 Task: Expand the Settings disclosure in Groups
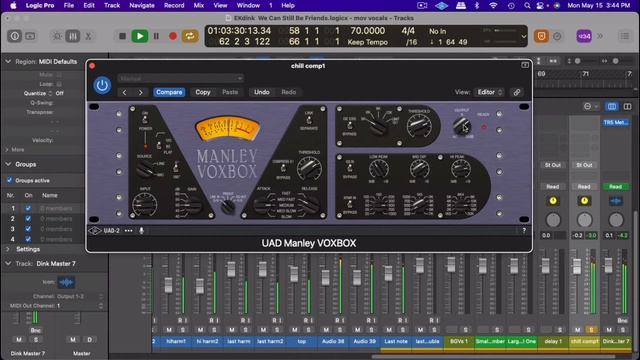7,249
